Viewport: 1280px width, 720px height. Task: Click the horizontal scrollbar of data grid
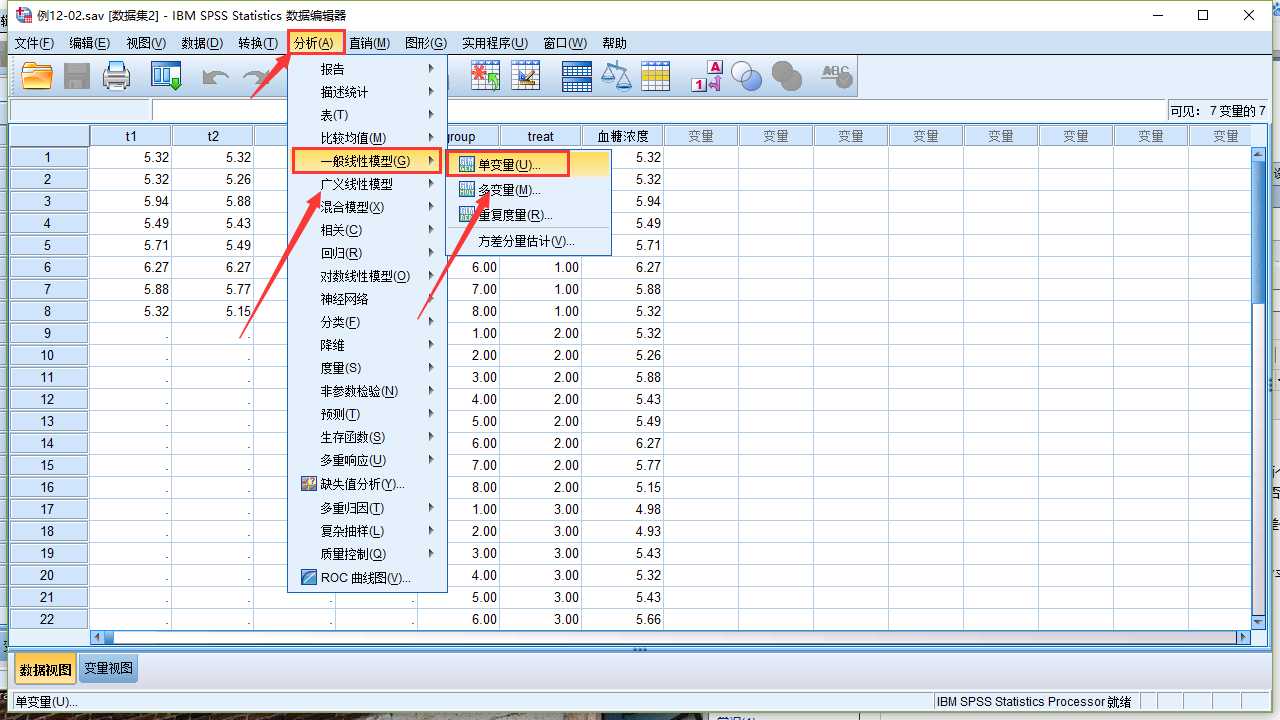click(670, 637)
